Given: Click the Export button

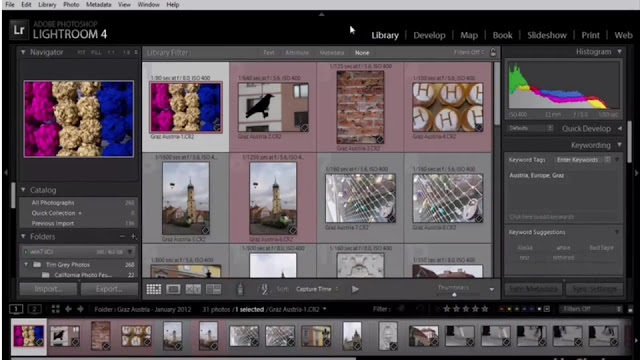Looking at the screenshot, I should pyautogui.click(x=109, y=289).
